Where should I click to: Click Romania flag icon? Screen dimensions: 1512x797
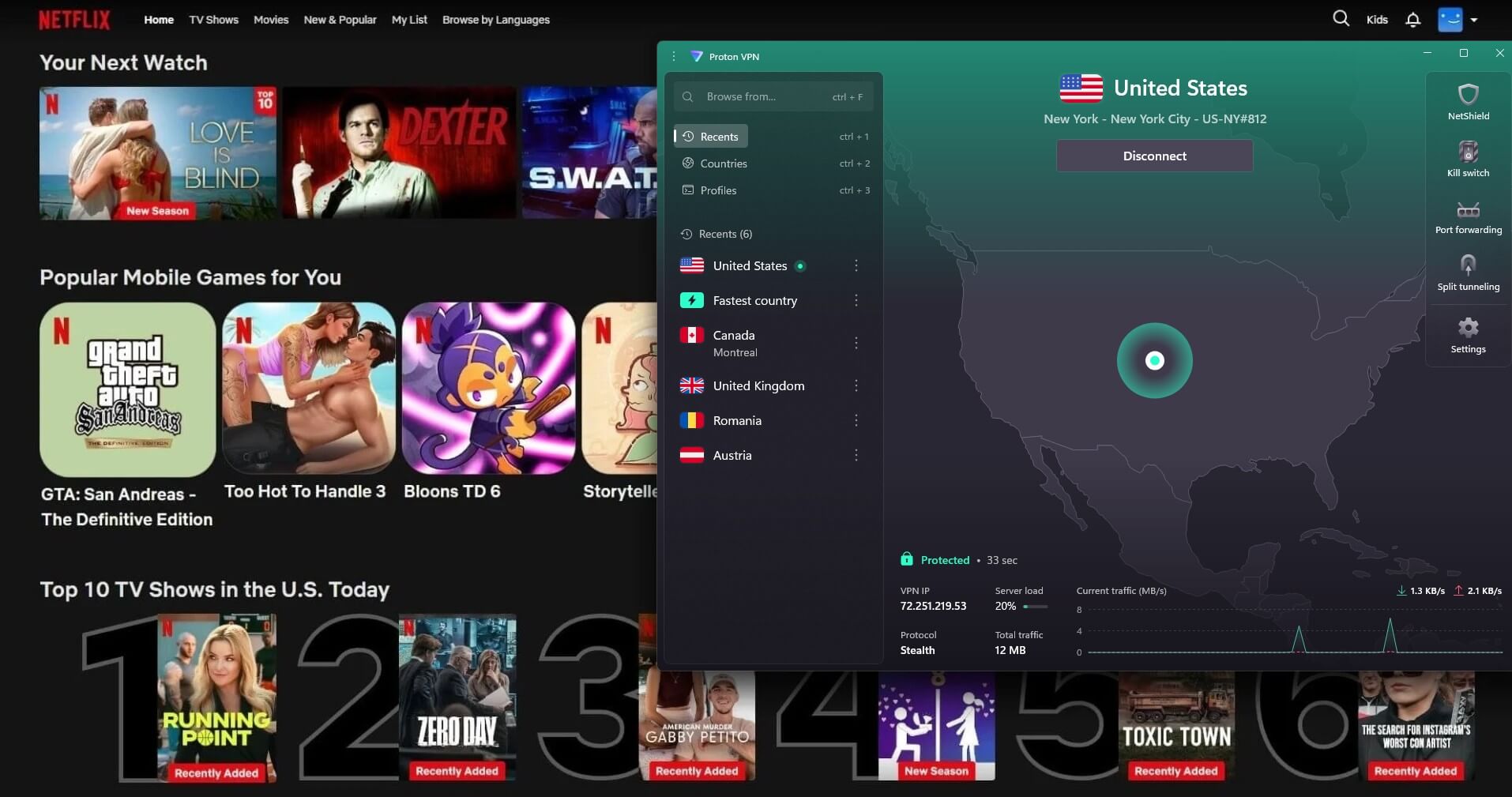[692, 420]
